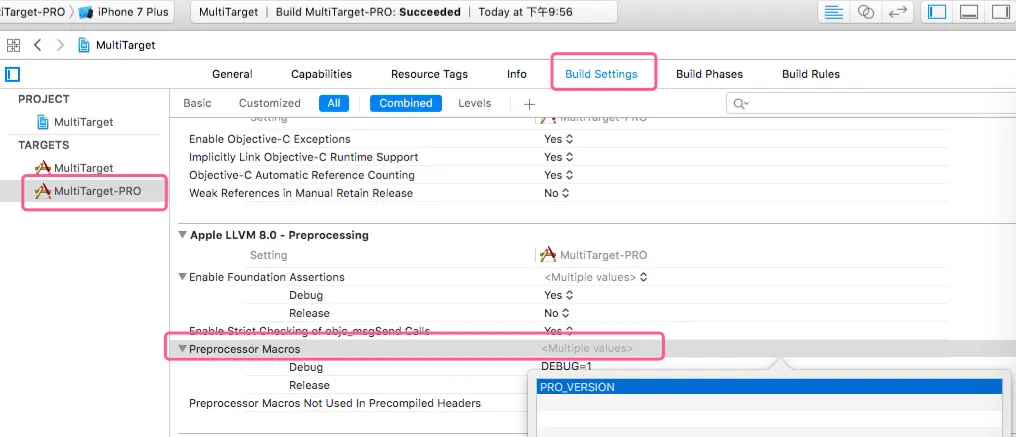Change Implicitly Link Objective-C Runtime Support value
This screenshot has width=1016, height=437.
pyautogui.click(x=559, y=157)
